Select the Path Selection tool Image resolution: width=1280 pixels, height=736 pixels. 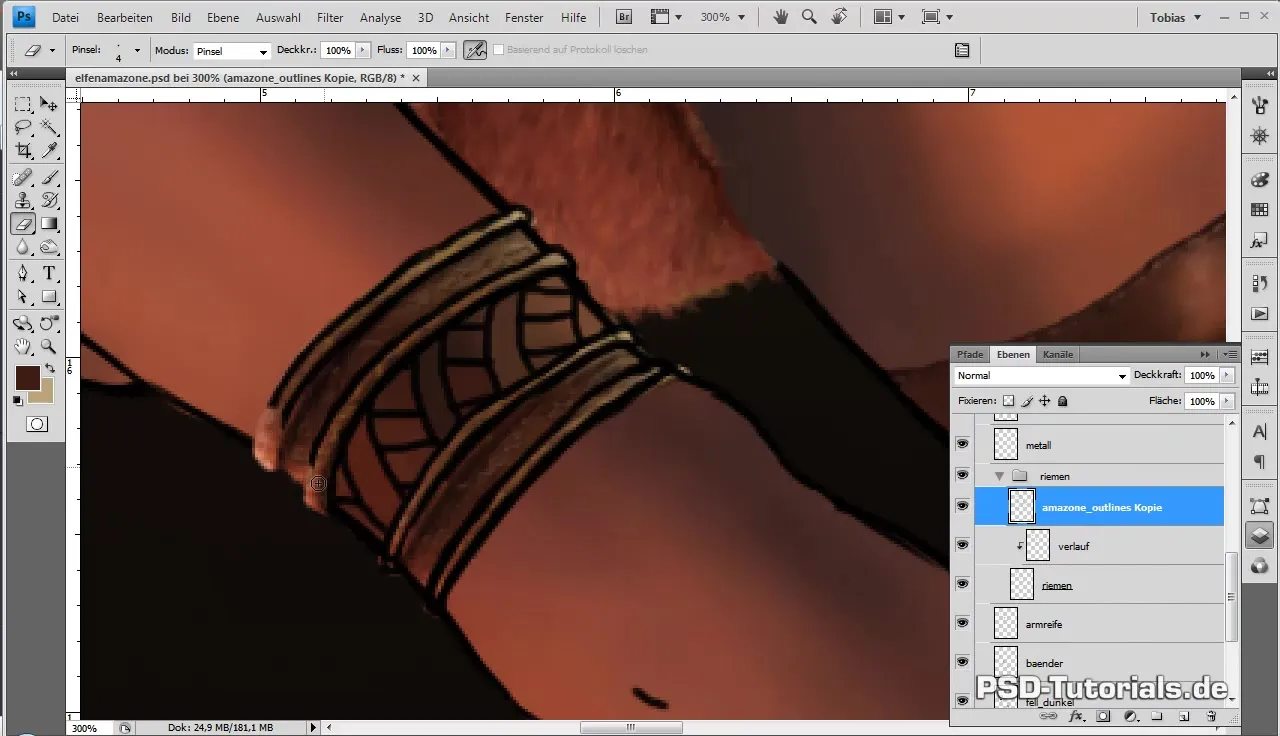click(23, 297)
